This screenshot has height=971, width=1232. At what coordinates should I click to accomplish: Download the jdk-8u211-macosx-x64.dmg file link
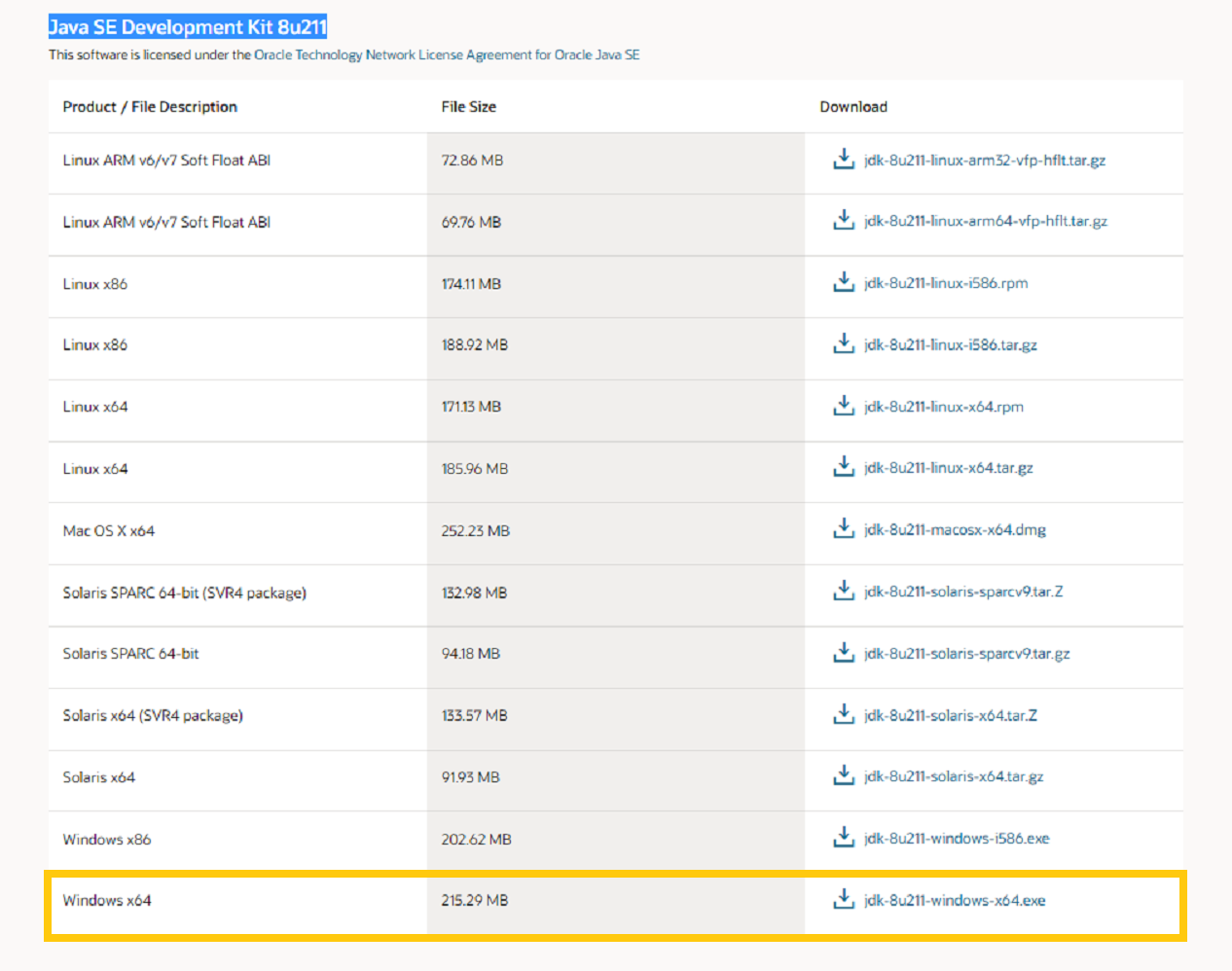pyautogui.click(x=956, y=530)
